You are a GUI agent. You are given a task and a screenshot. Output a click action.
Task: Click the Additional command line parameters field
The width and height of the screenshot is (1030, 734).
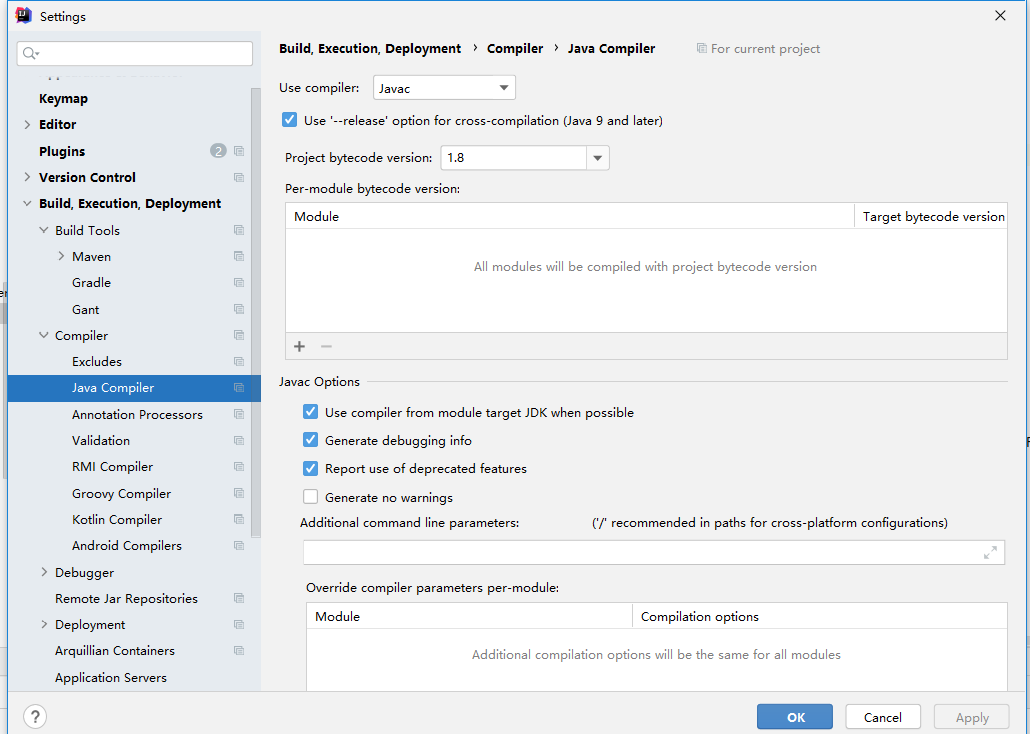coord(640,552)
